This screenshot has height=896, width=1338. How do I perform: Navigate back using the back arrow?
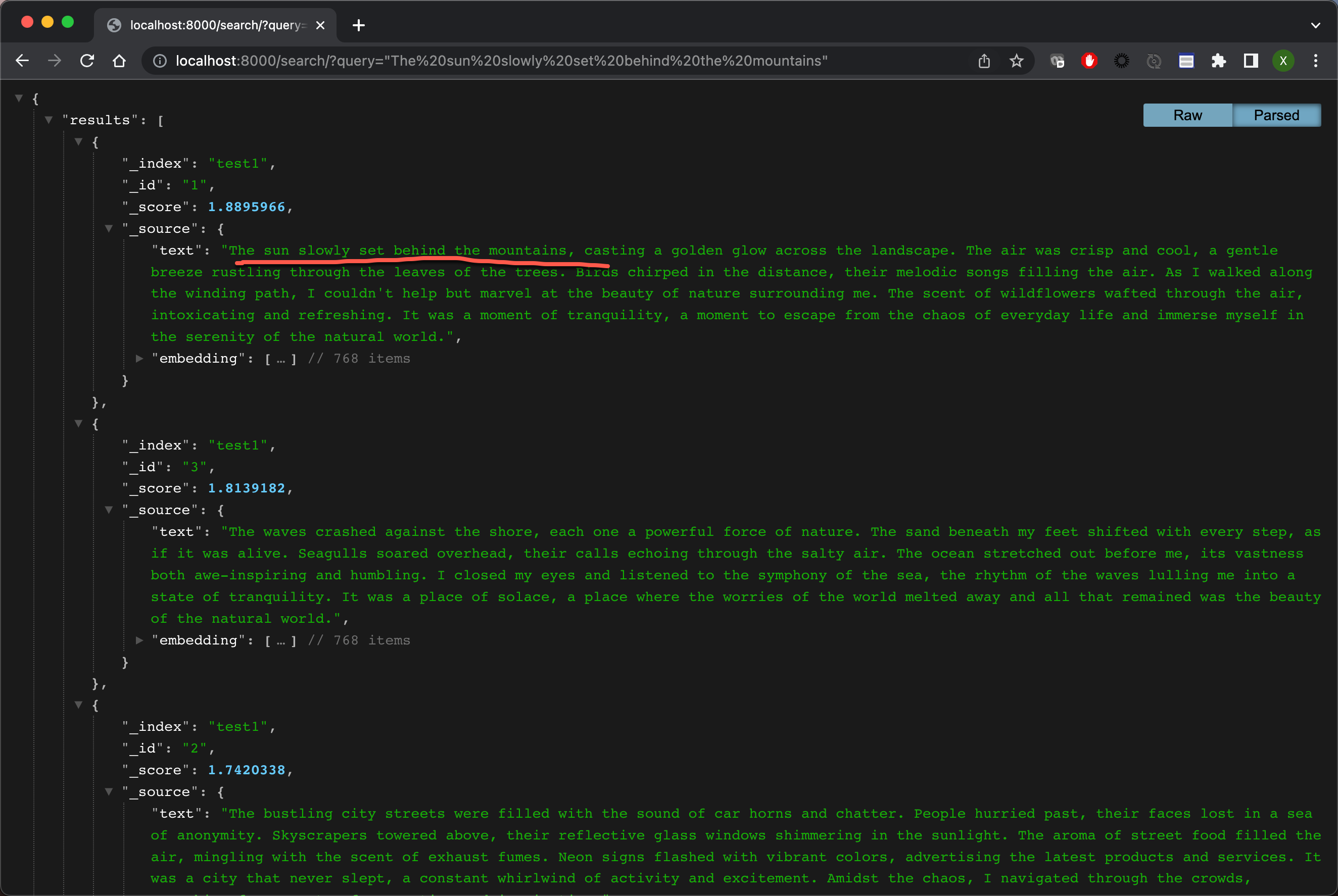click(22, 61)
